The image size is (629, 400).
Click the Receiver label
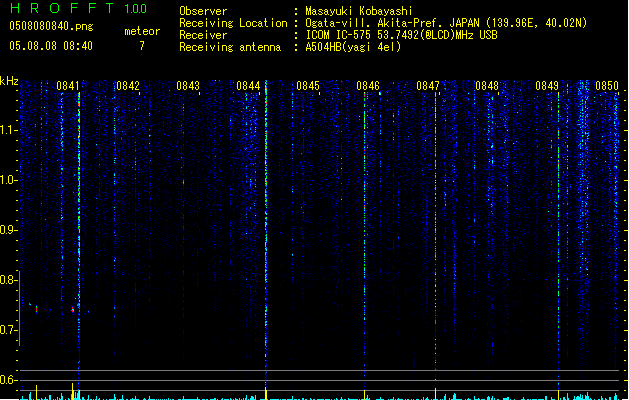pos(203,35)
